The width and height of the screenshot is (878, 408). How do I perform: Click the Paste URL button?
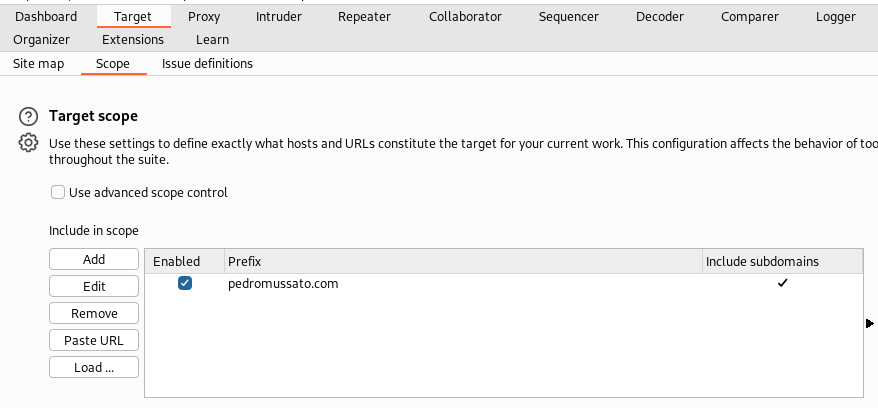pos(94,340)
